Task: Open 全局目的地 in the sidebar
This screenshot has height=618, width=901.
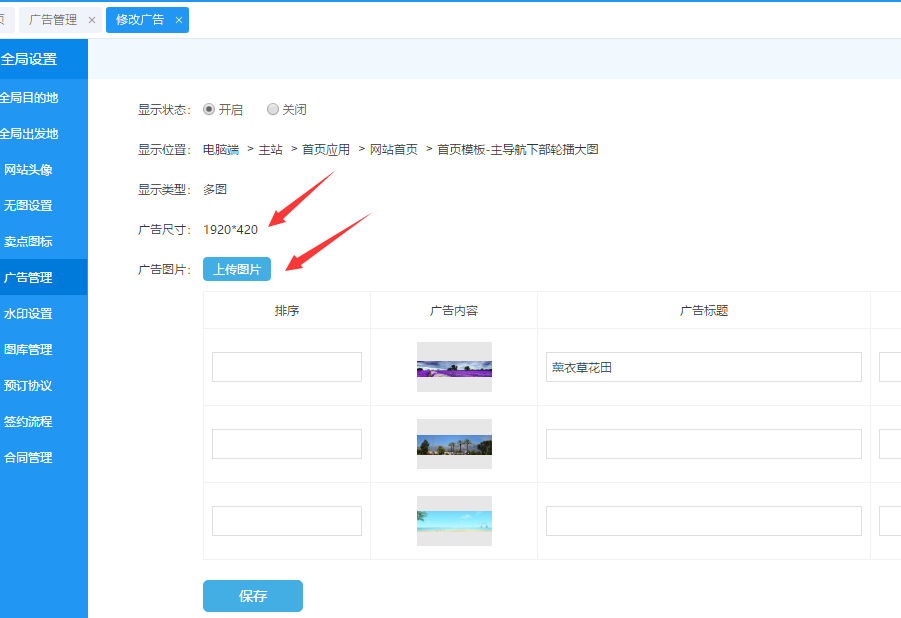Action: click(x=28, y=98)
